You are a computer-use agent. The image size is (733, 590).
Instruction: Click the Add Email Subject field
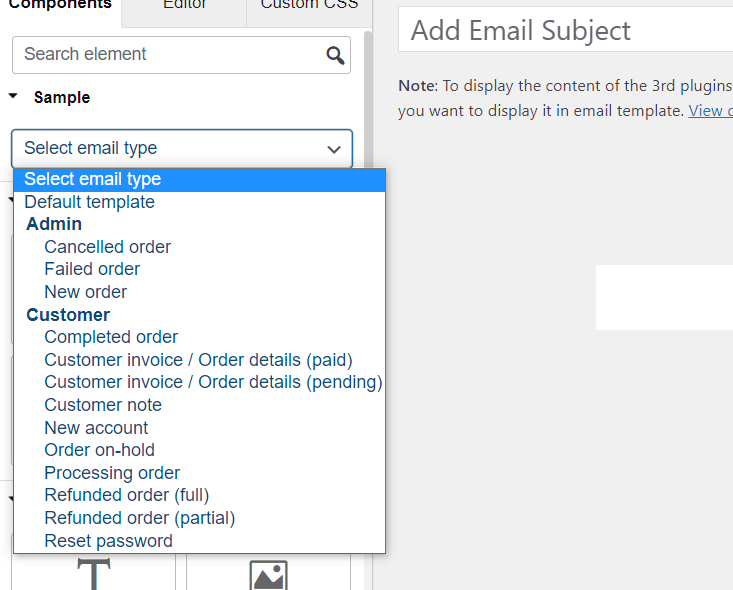[x=566, y=31]
